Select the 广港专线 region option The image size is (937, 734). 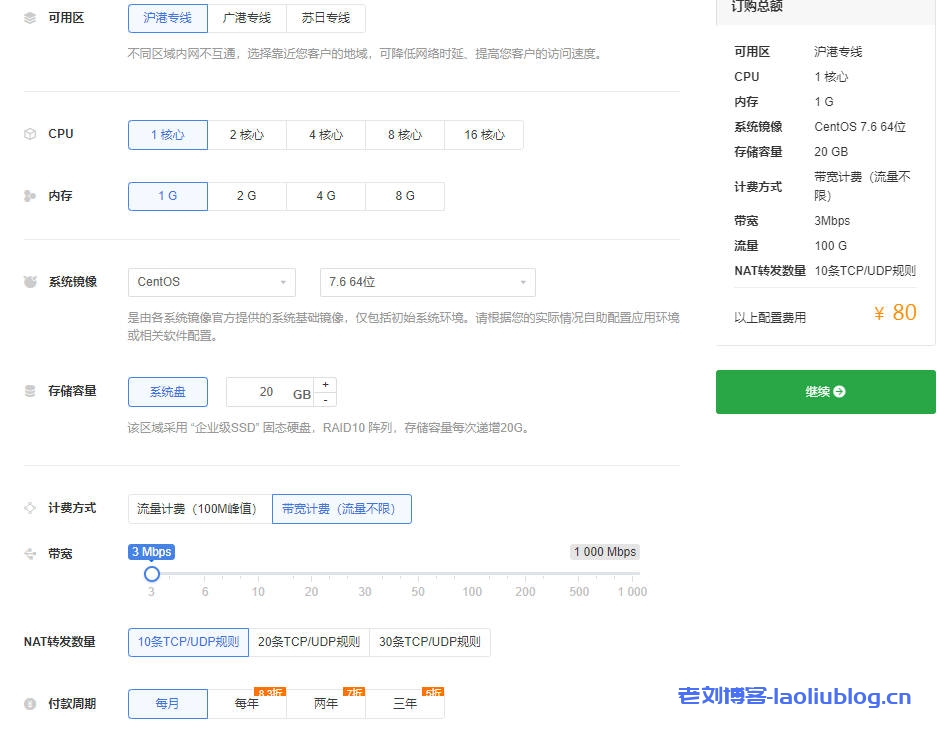click(x=246, y=18)
